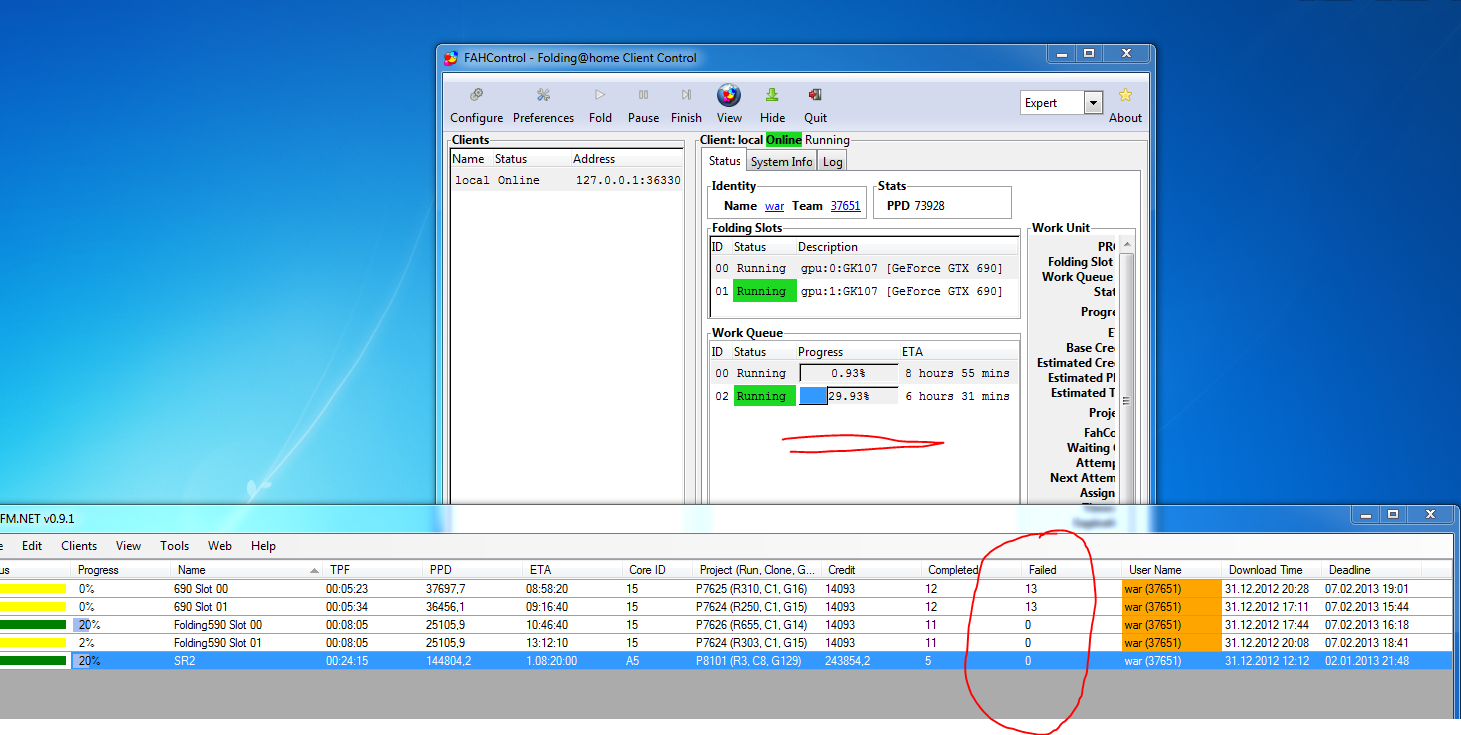Open Clients menu in HFM.NET
This screenshot has height=735, width=1461.
79,546
